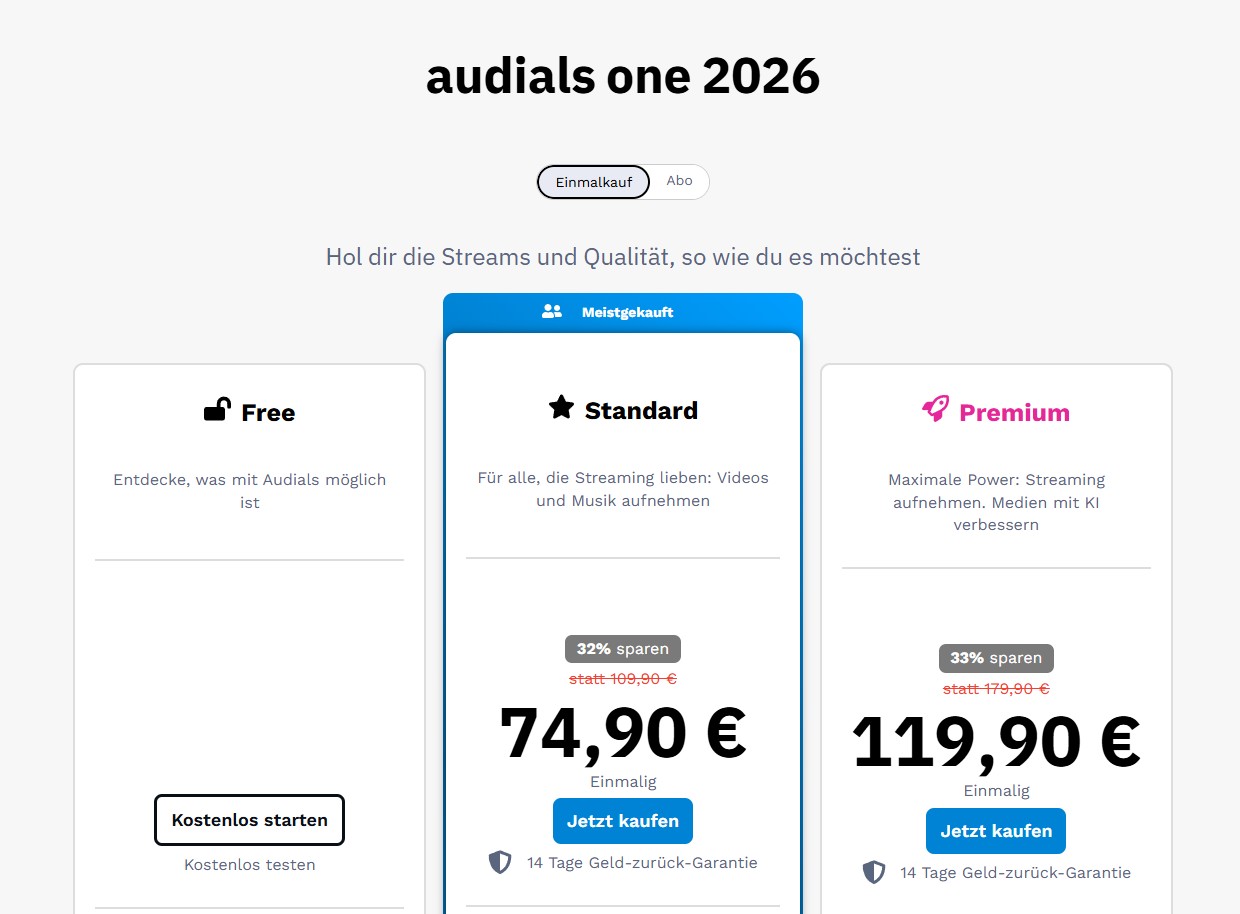The height and width of the screenshot is (914, 1240).
Task: Switch to the Abo pricing option
Action: tap(679, 181)
